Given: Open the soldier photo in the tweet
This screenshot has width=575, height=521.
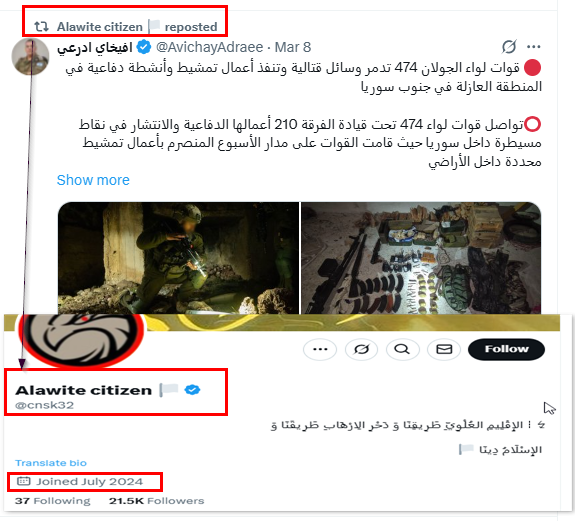Looking at the screenshot, I should click(x=178, y=258).
